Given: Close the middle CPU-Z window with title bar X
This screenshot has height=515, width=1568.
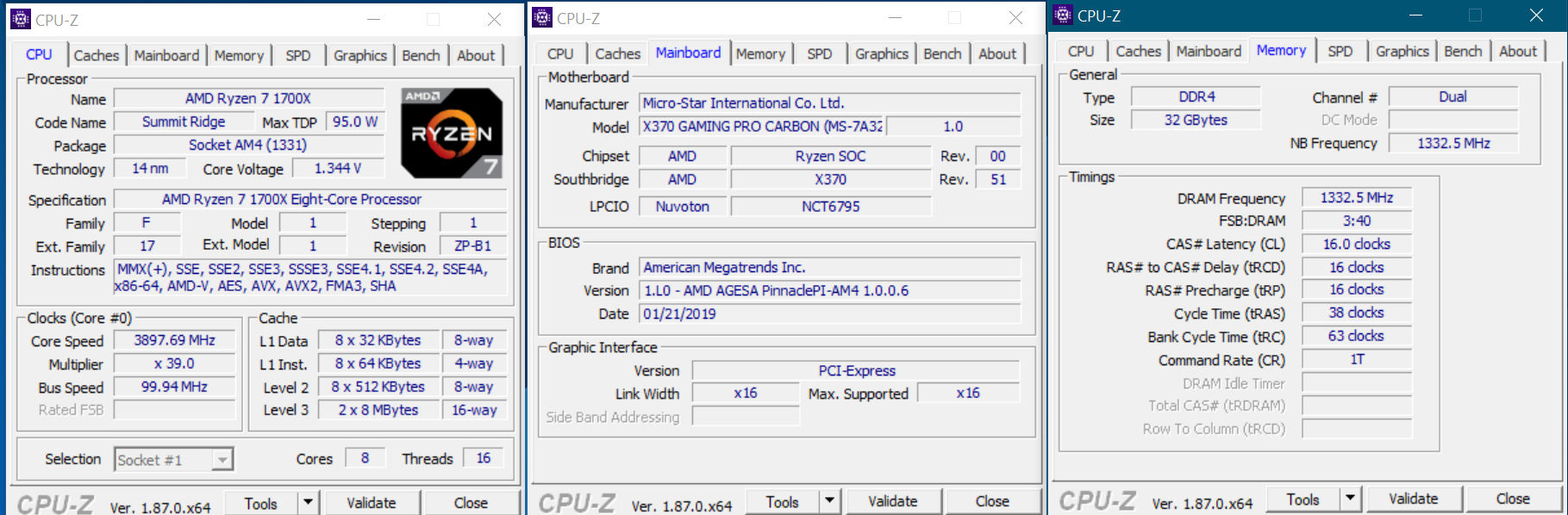Looking at the screenshot, I should pos(1016,17).
